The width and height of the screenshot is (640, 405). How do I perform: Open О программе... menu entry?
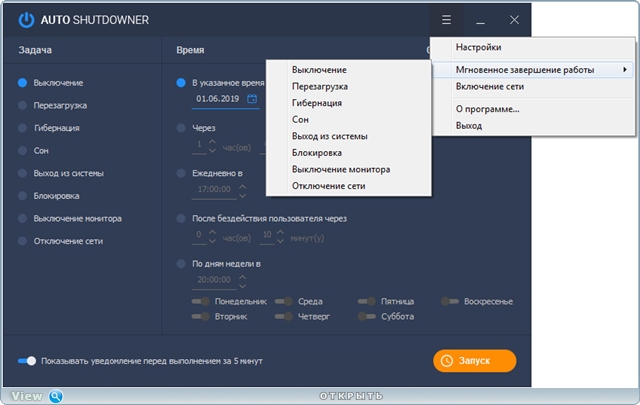coord(533,109)
